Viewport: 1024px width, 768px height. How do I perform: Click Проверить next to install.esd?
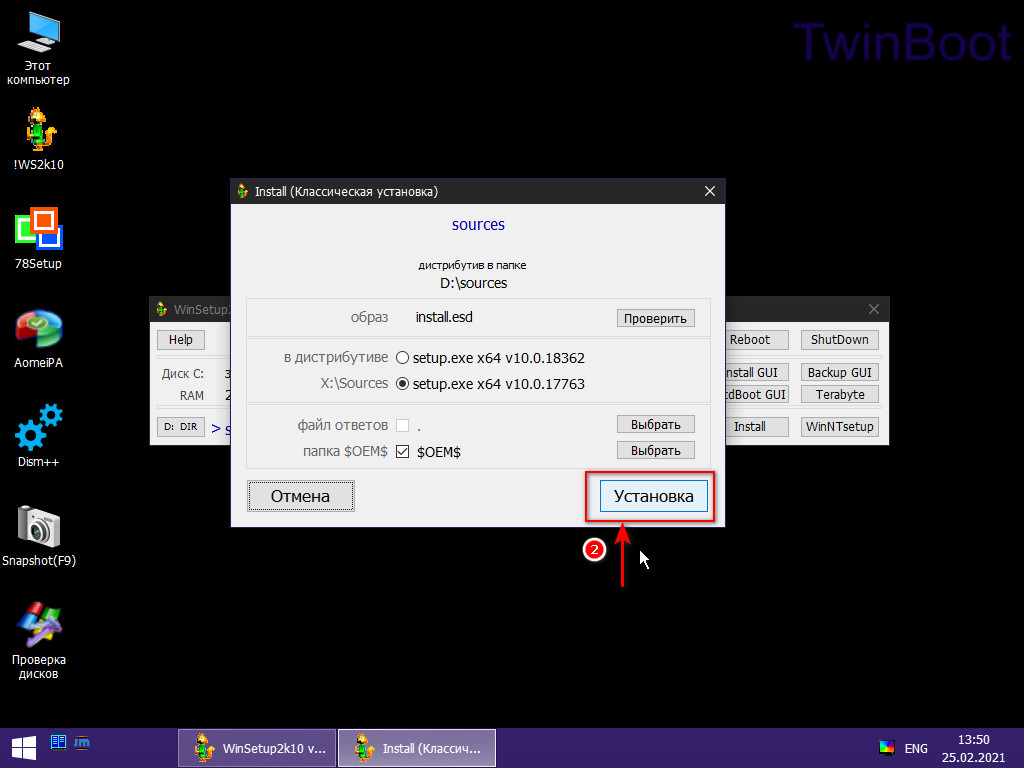click(x=655, y=318)
